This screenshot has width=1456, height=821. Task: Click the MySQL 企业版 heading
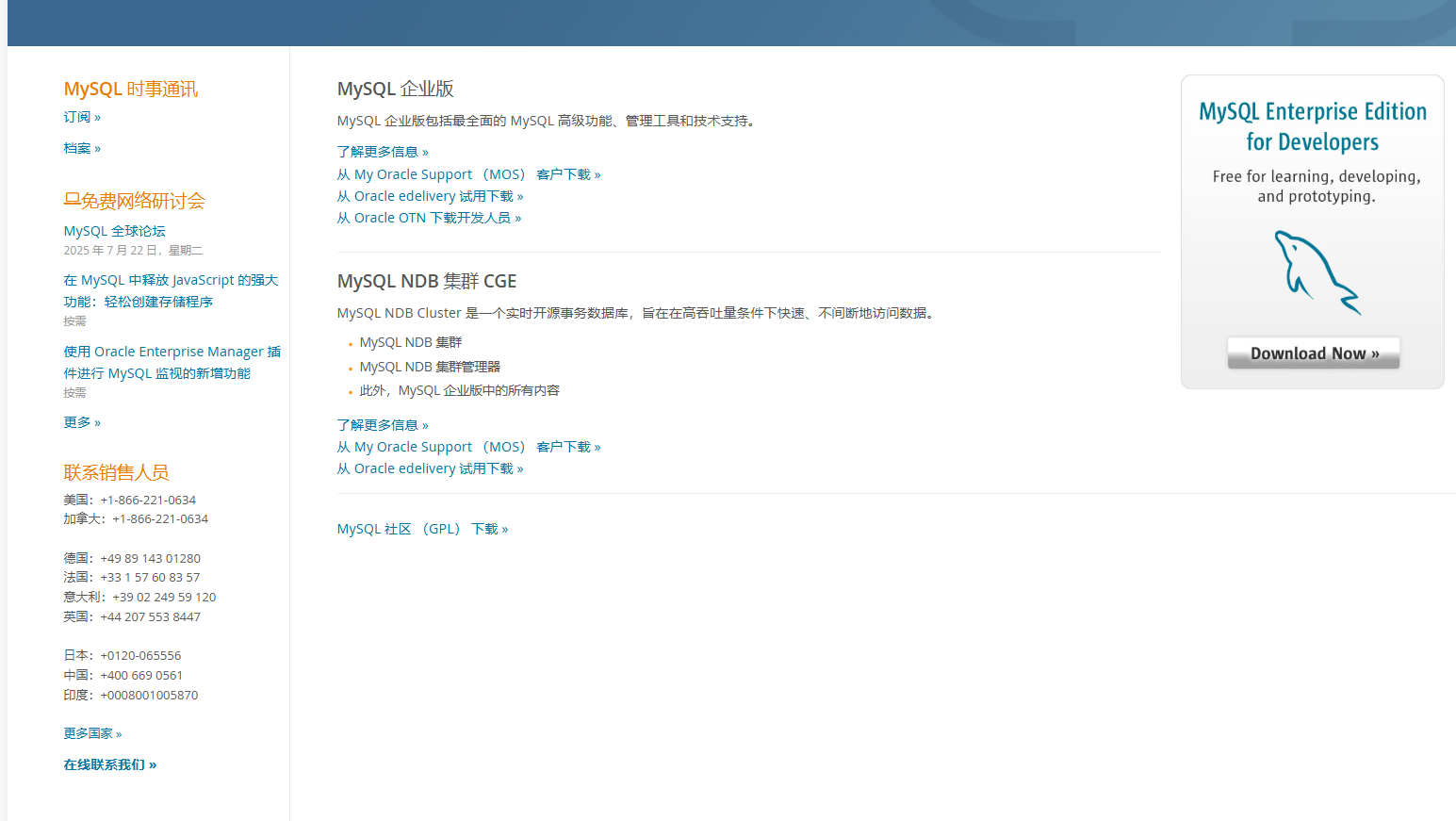pos(395,89)
